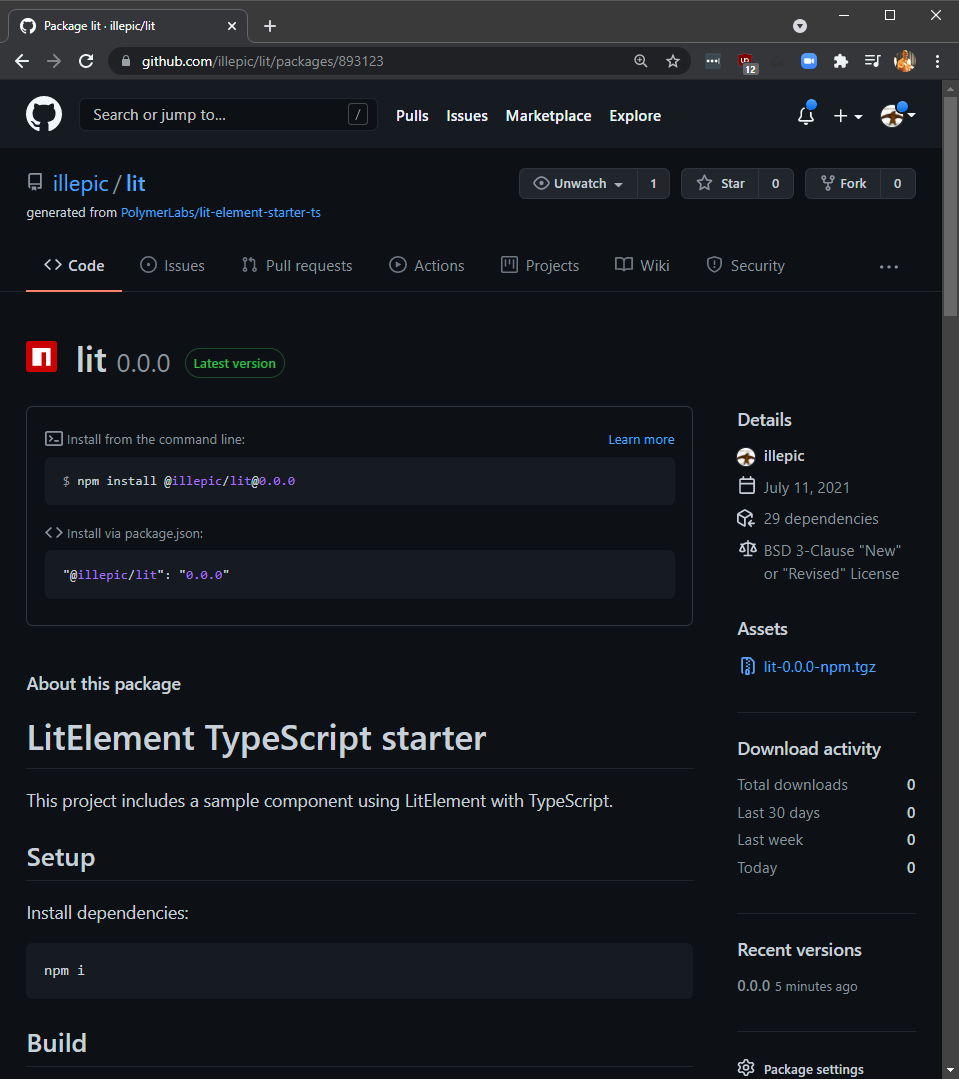Open Chrome profile avatar
Screen dimensions: 959x1079
(x=905, y=61)
